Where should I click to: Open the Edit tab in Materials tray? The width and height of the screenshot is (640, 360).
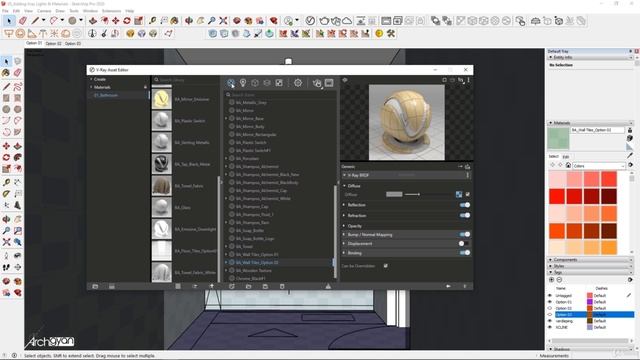[566, 156]
